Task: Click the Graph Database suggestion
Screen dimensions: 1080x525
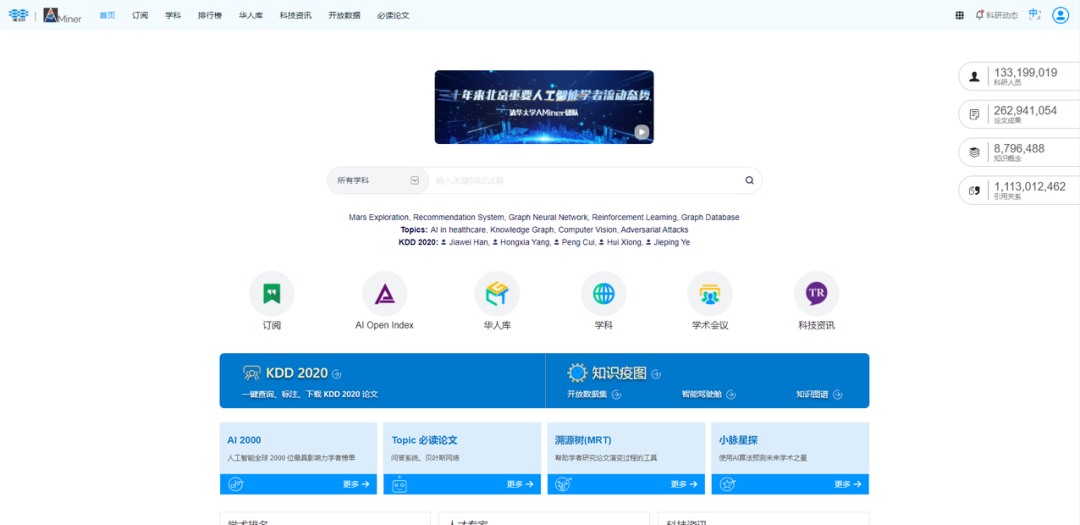Action: pyautogui.click(x=710, y=217)
